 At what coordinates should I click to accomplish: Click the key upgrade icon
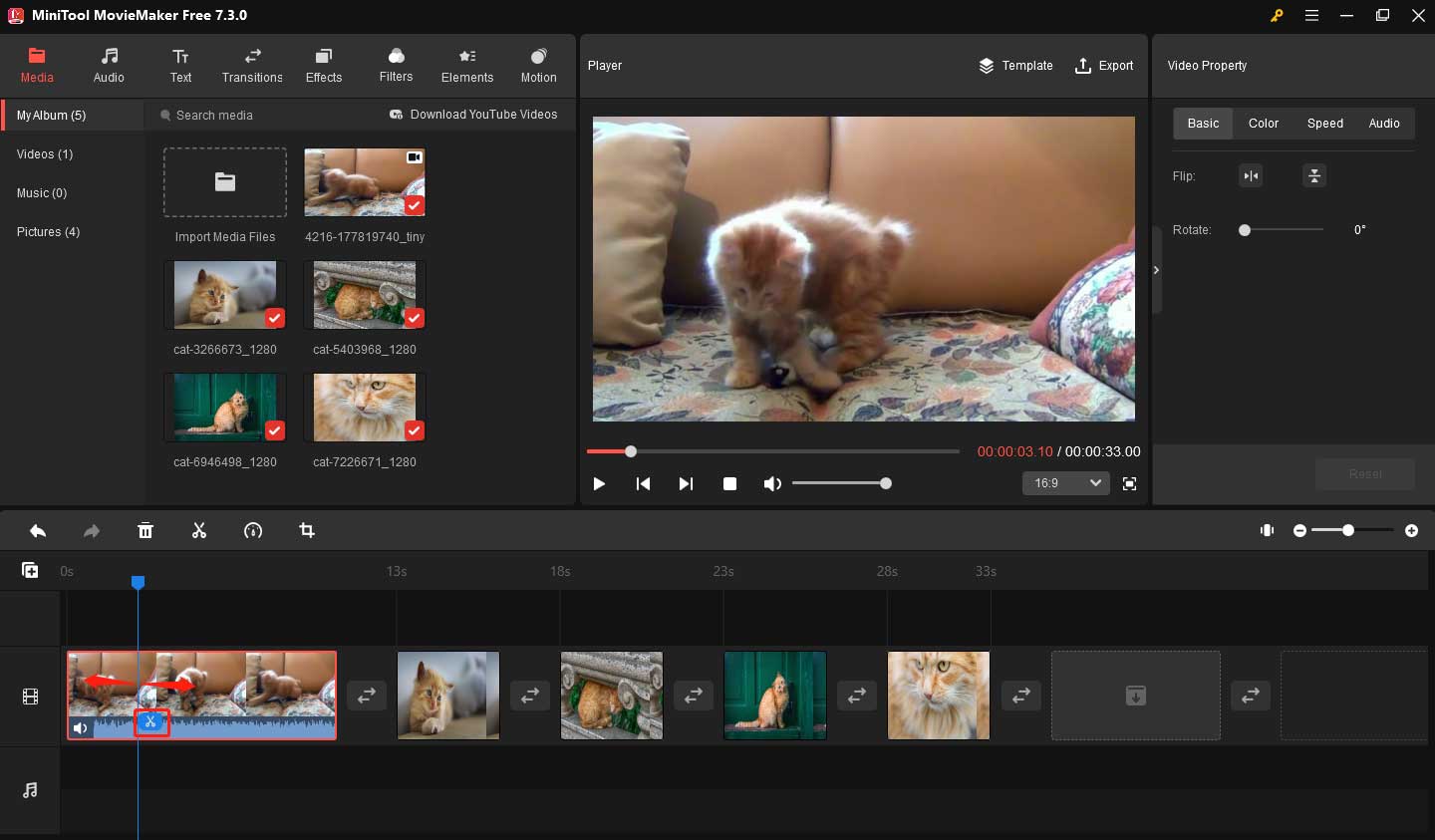pos(1277,16)
